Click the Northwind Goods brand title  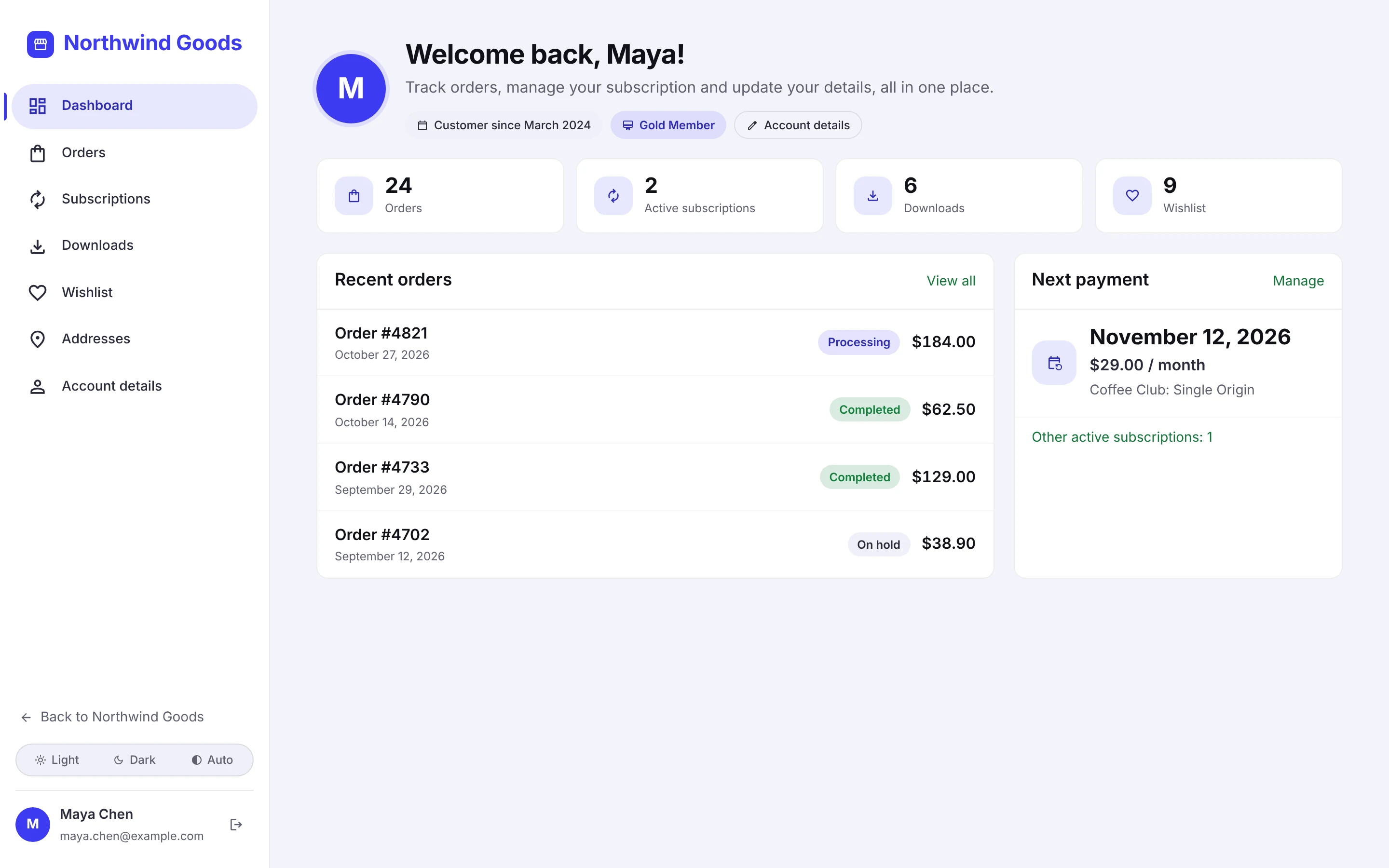coord(153,43)
